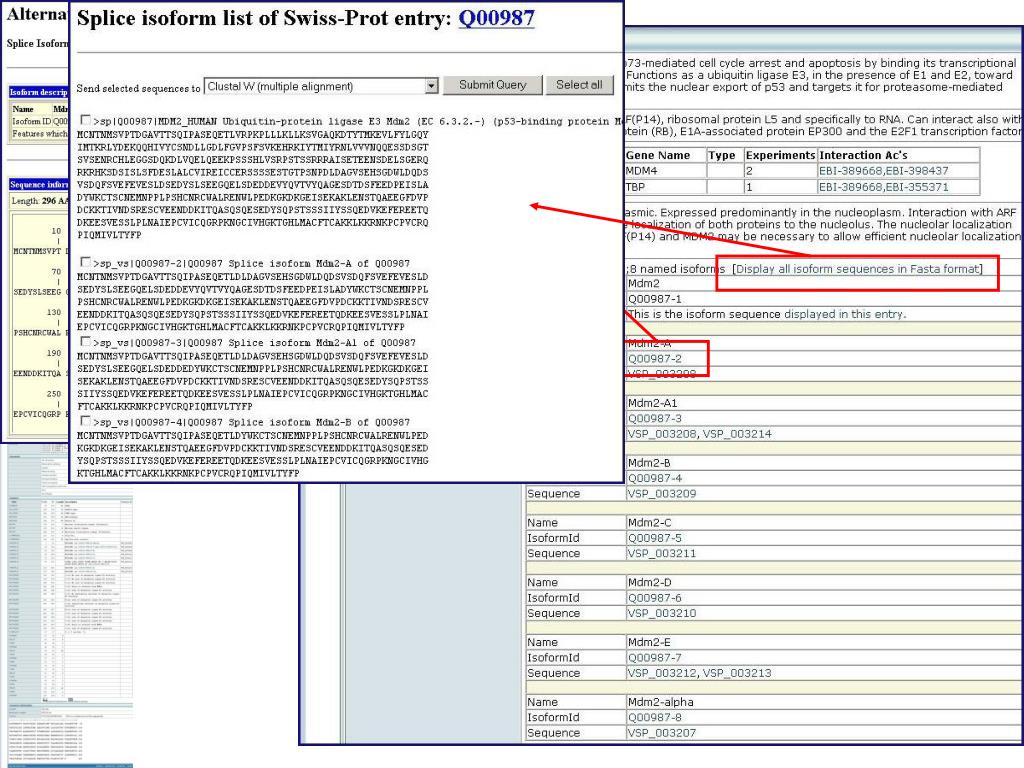
Task: Click Display all isoform sequences in Fasta format
Action: (857, 269)
